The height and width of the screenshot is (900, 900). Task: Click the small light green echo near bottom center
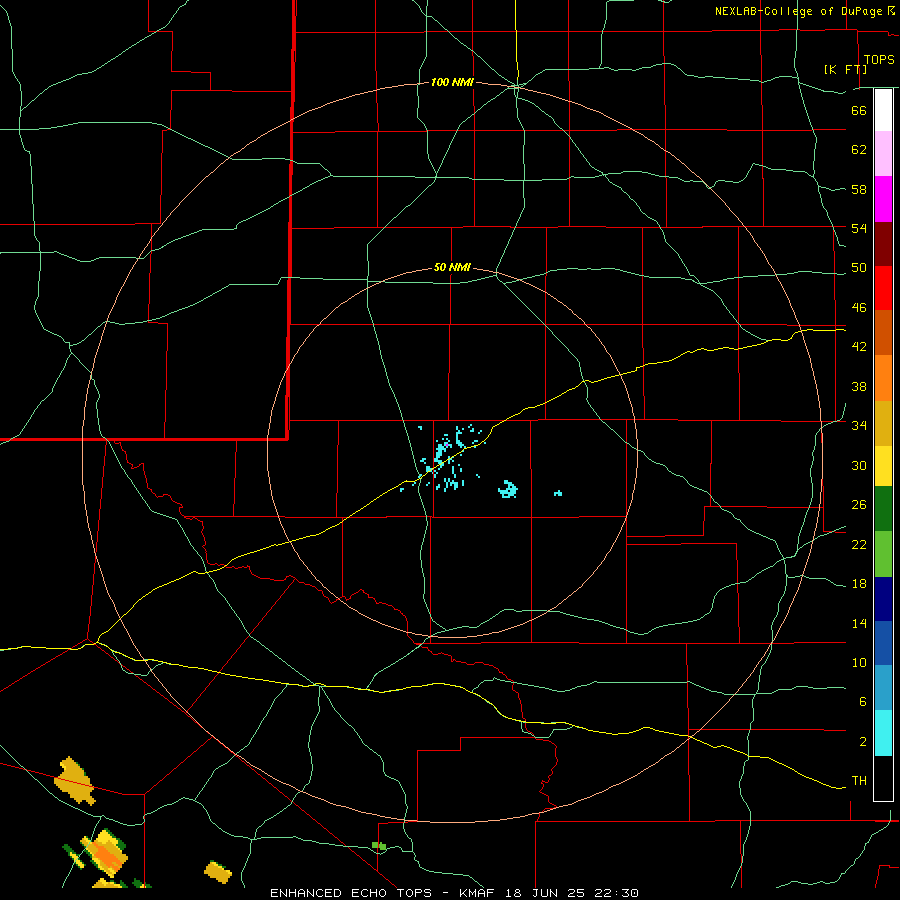(x=379, y=845)
